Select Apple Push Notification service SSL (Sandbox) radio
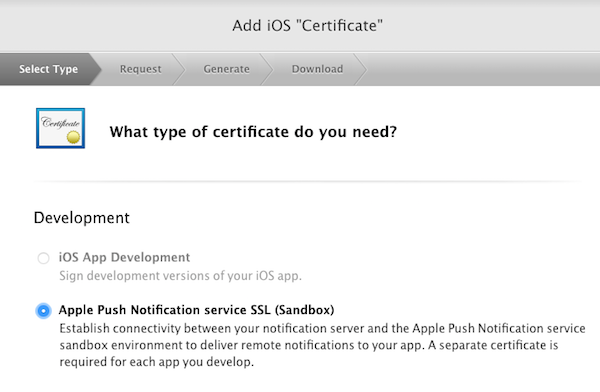Image resolution: width=600 pixels, height=392 pixels. pos(43,310)
